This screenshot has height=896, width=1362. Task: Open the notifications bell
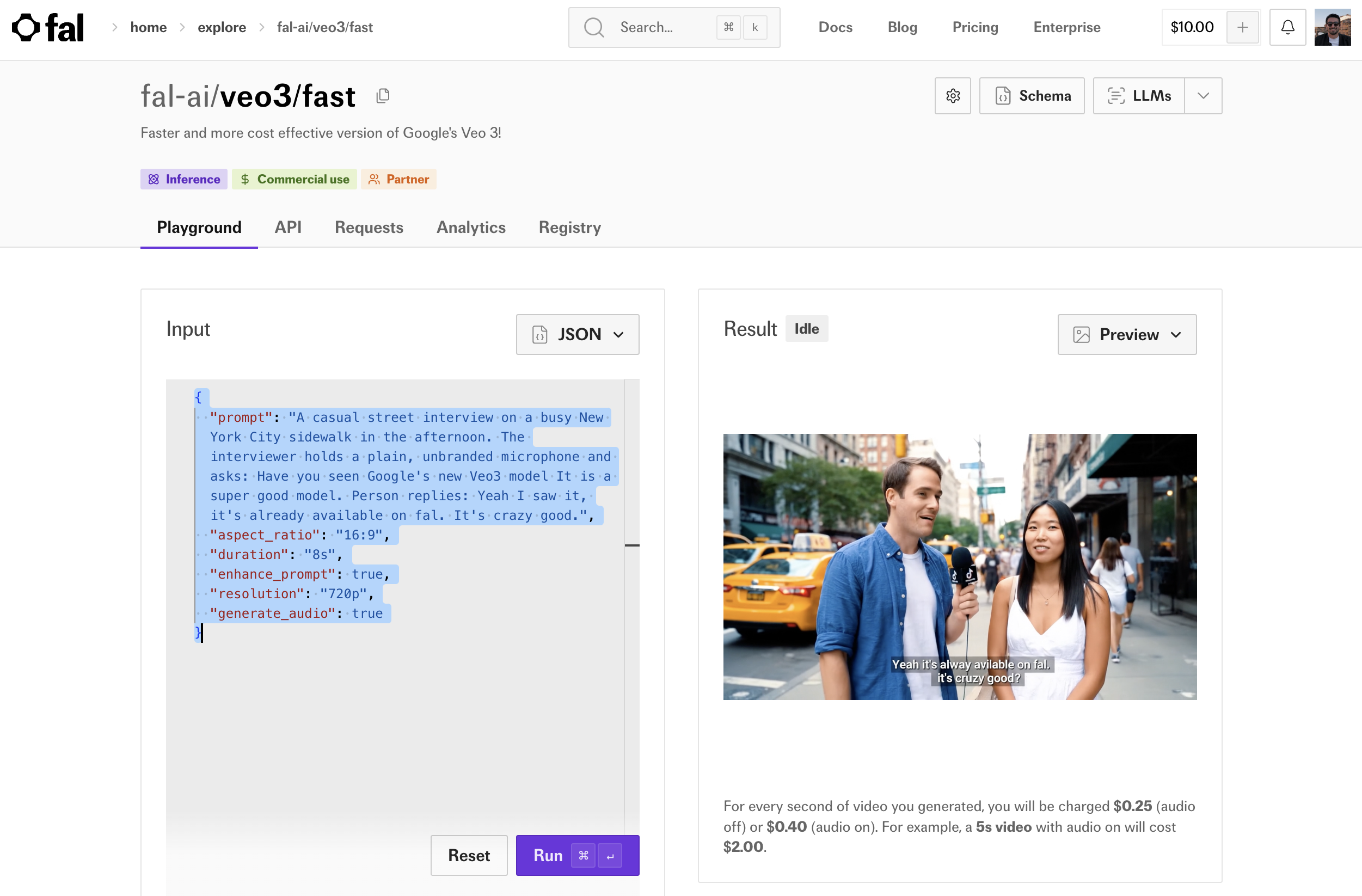coord(1287,27)
